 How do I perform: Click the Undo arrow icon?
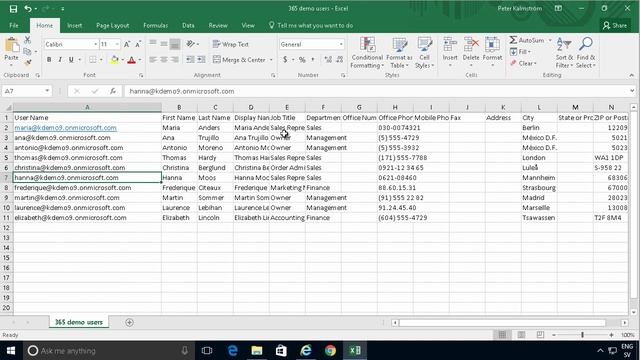tap(28, 9)
